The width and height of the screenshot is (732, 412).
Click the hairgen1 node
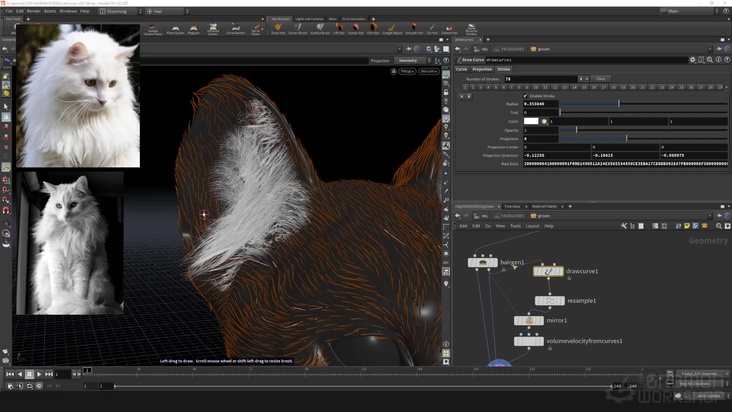point(483,262)
